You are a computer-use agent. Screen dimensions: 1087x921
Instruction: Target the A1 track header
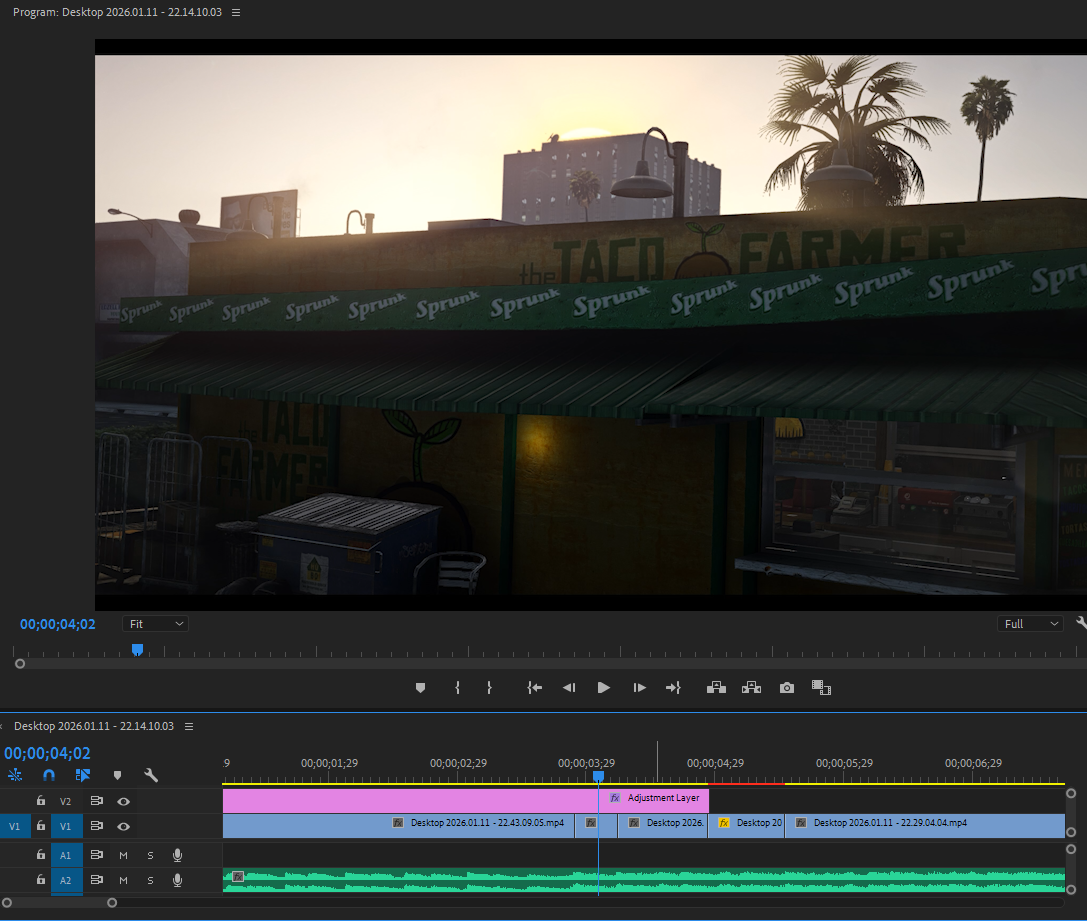tap(65, 855)
